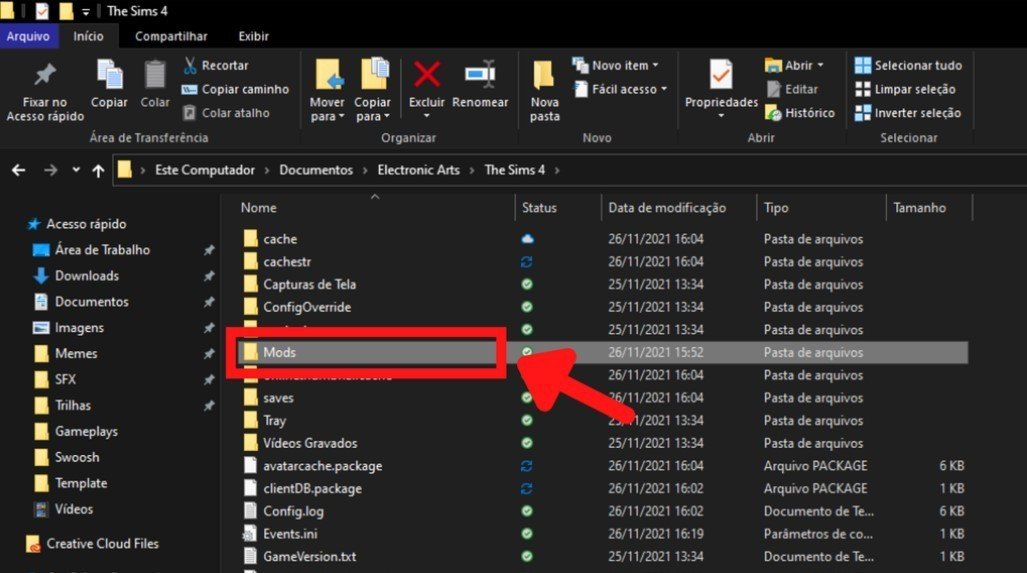Open the Mover para dropdown
Screen dimensions: 1027x573
point(327,109)
